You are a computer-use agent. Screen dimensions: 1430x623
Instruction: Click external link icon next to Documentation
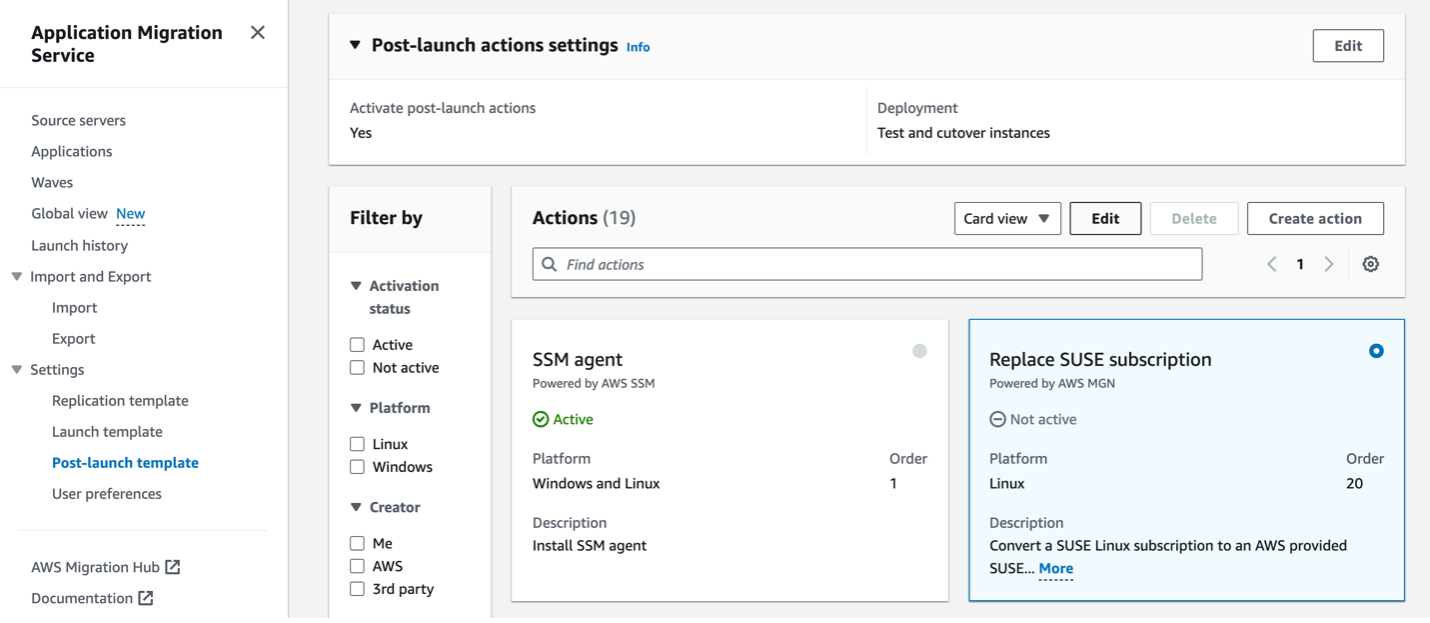tap(146, 598)
